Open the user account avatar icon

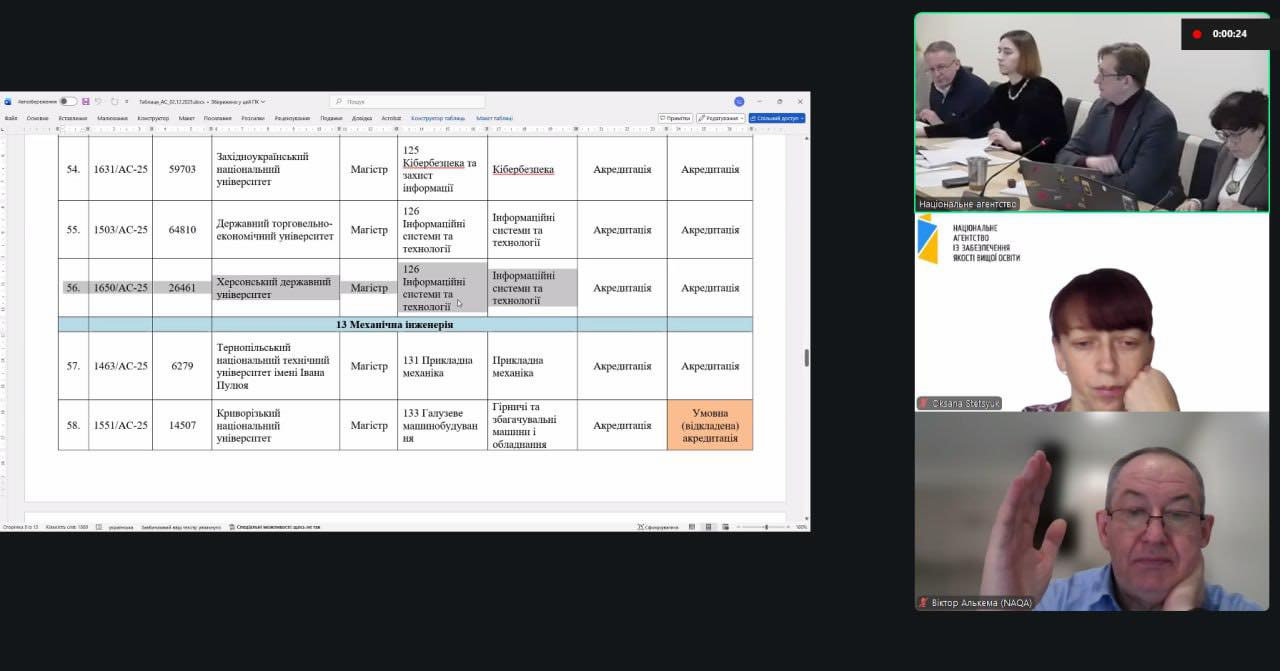pyautogui.click(x=739, y=101)
